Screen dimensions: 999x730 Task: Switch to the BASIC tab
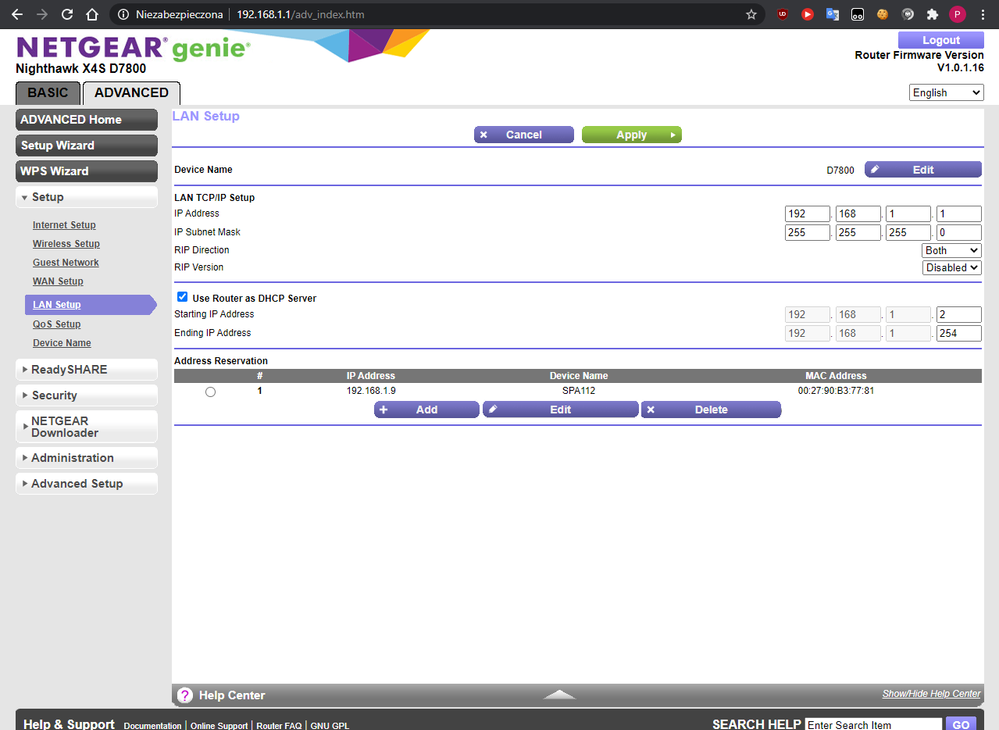(x=48, y=93)
